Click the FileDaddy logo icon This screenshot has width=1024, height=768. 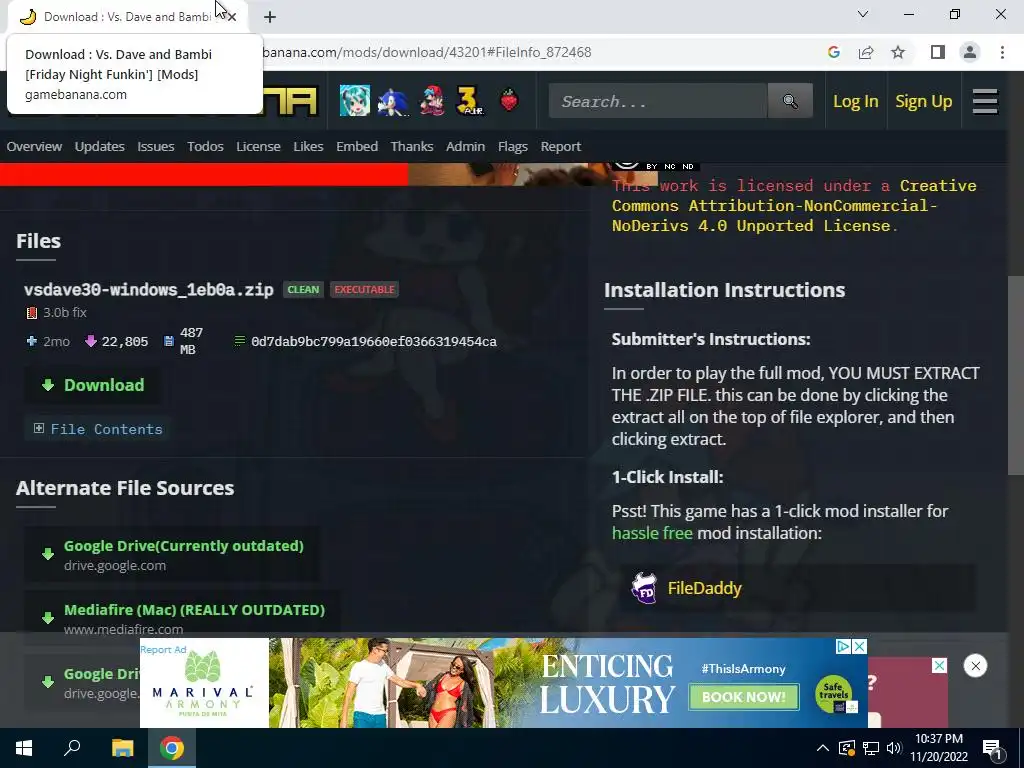coord(645,587)
